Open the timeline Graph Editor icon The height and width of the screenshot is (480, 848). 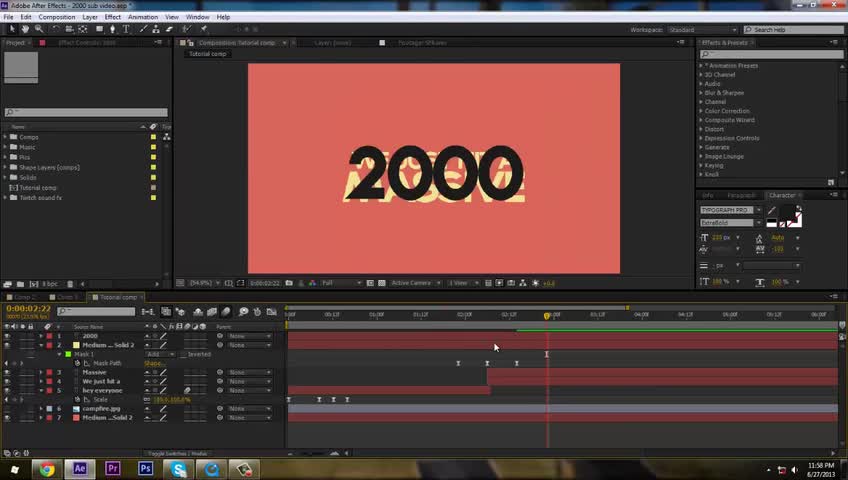[x=271, y=311]
